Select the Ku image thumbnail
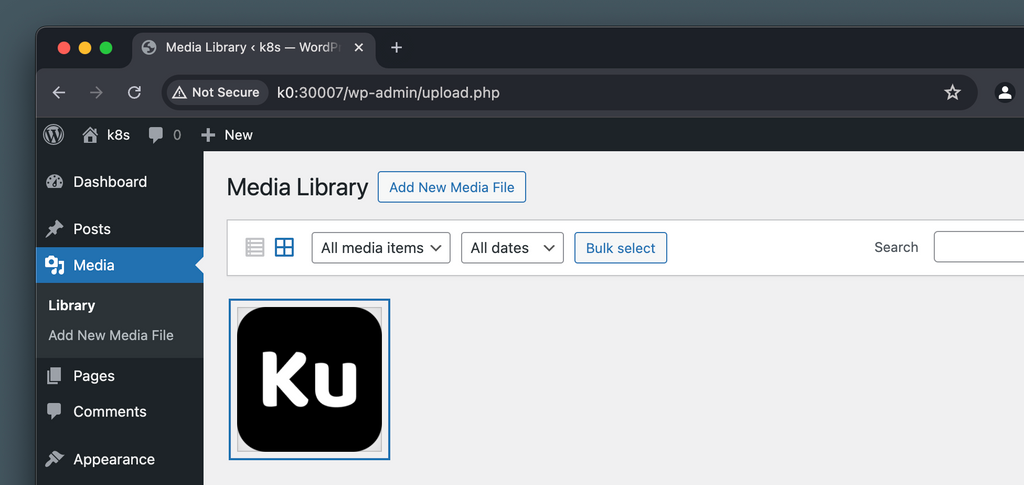Screen dimensions: 1024x485 coord(309,379)
